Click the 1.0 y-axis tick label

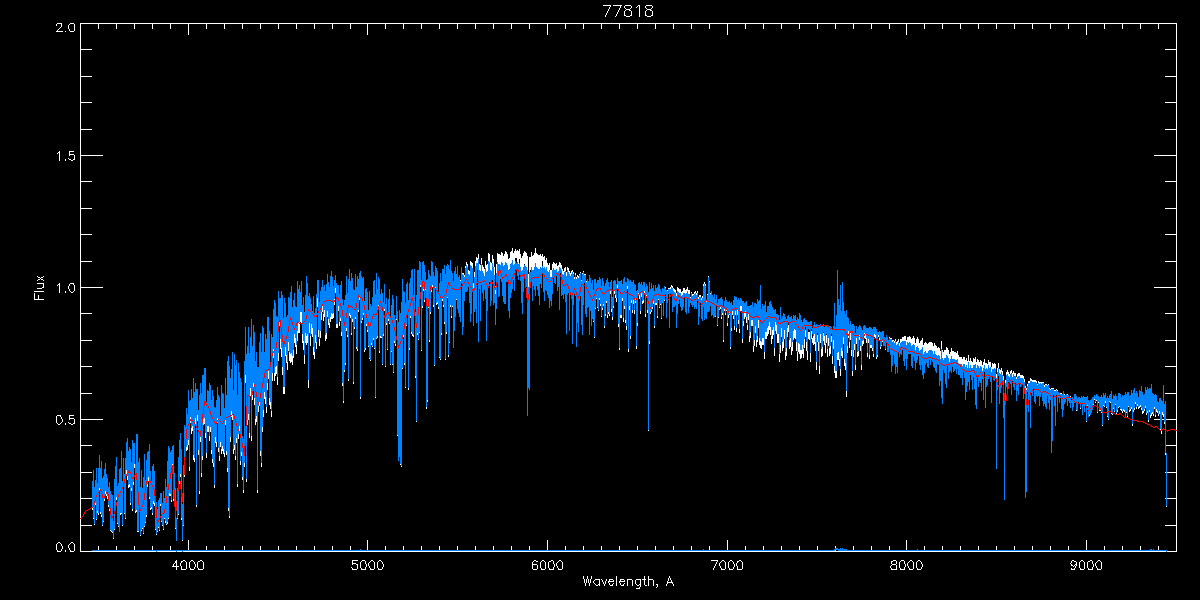[x=62, y=288]
